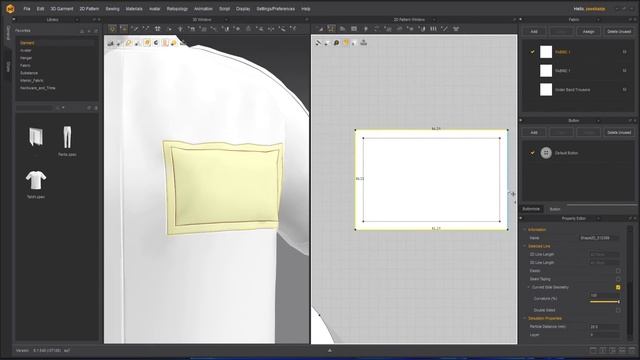Uncheck the Curved Side Geometry checkbox
The width and height of the screenshot is (640, 360).
click(x=618, y=287)
